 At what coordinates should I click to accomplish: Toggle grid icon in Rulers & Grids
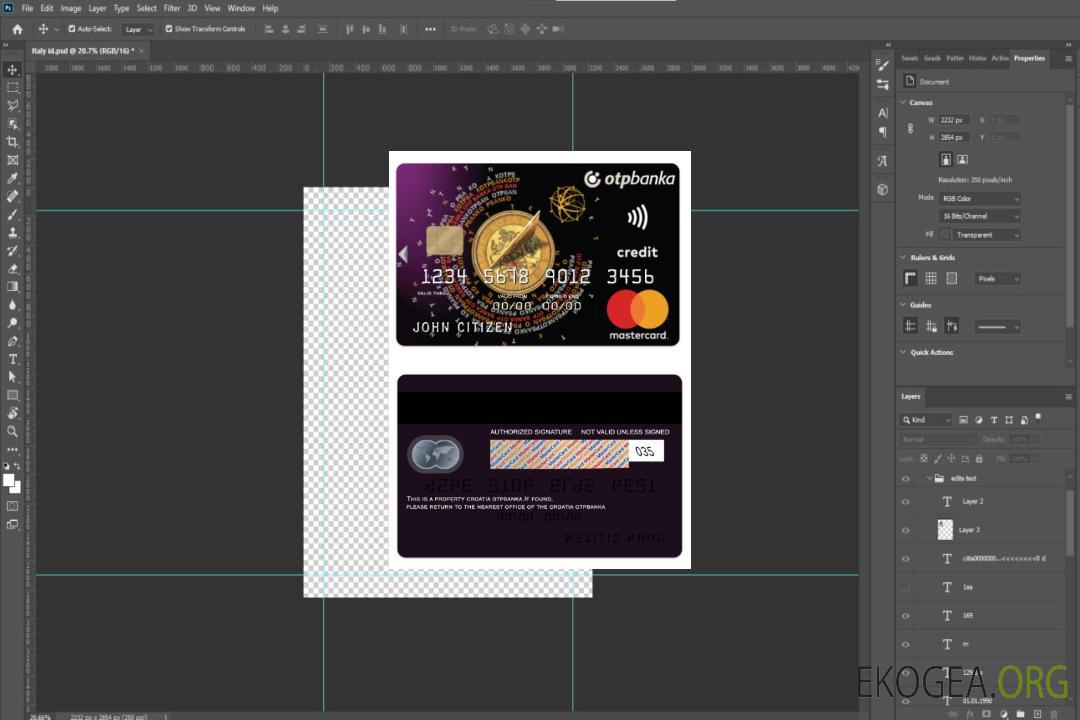[x=931, y=278]
